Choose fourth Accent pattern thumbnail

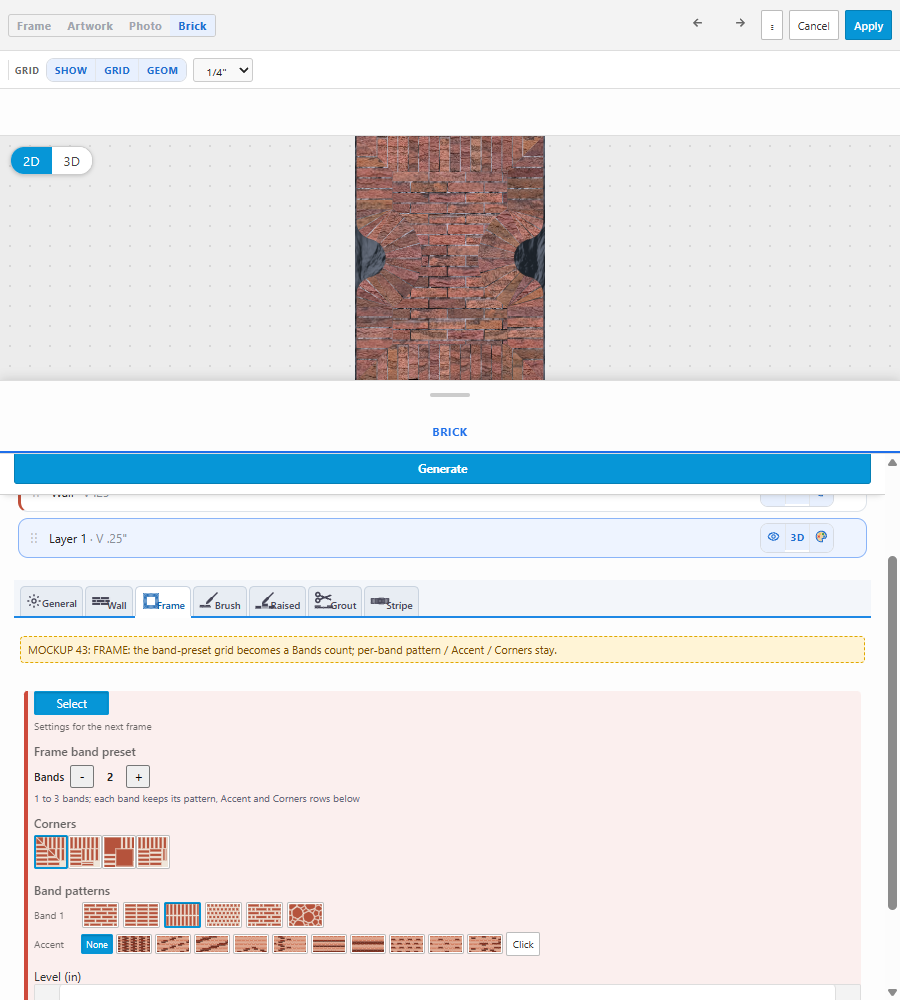tap(251, 944)
